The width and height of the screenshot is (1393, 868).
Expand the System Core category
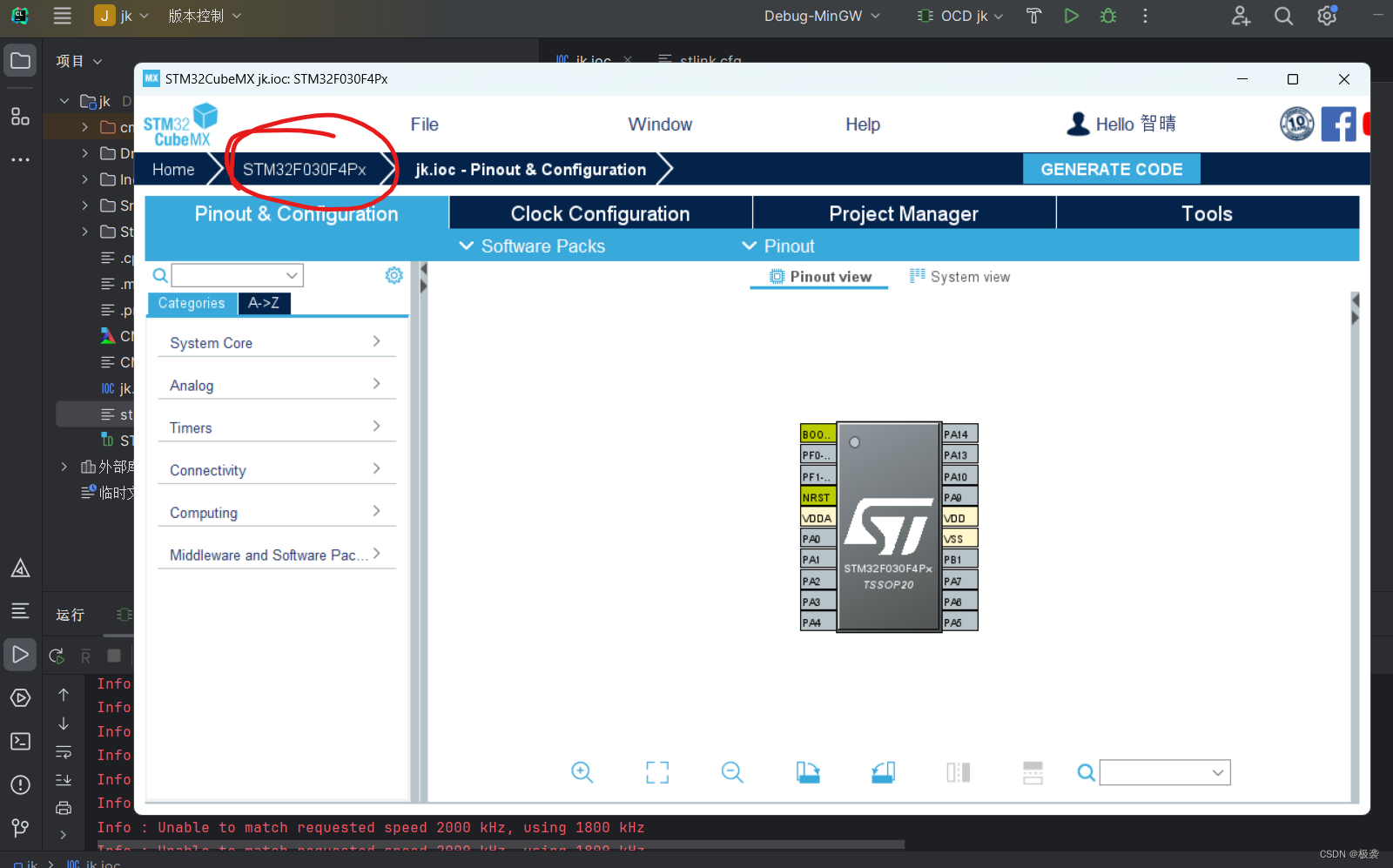pyautogui.click(x=277, y=343)
